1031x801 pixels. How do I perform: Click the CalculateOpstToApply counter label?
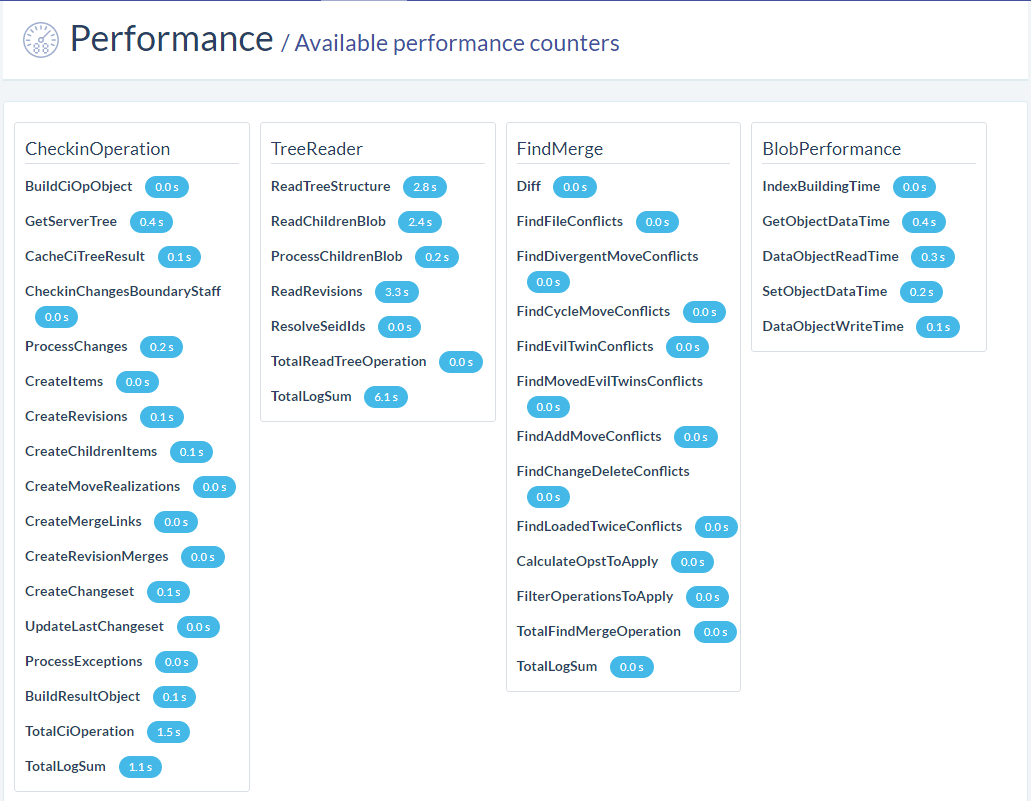(x=587, y=561)
